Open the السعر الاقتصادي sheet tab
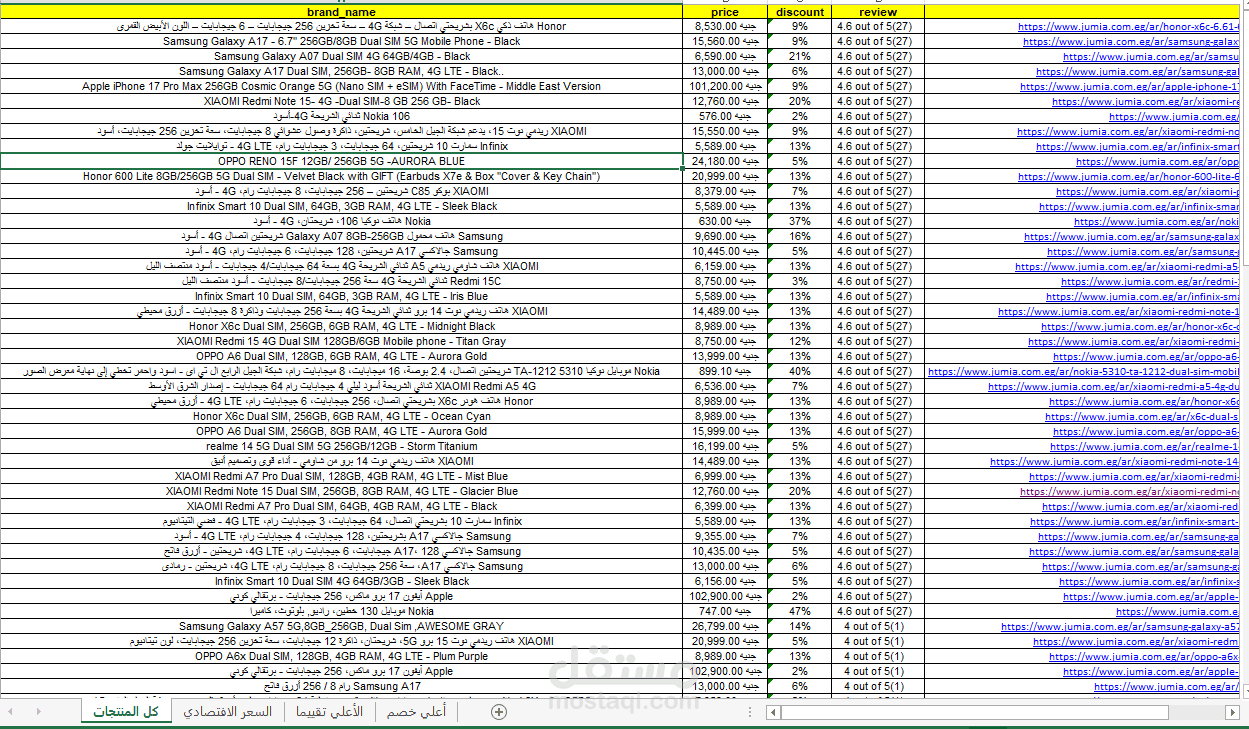This screenshot has width=1249, height=729. [x=227, y=712]
